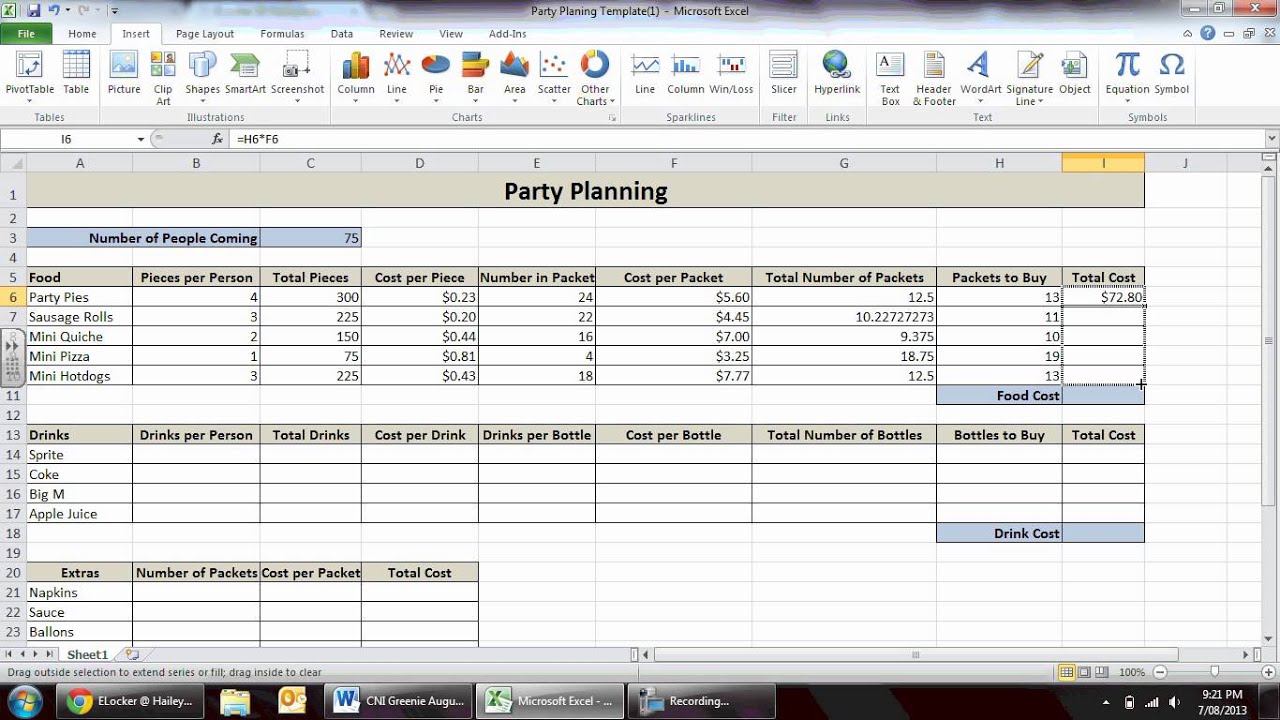Open the Name Box dropdown arrow
This screenshot has width=1280, height=720.
click(141, 139)
